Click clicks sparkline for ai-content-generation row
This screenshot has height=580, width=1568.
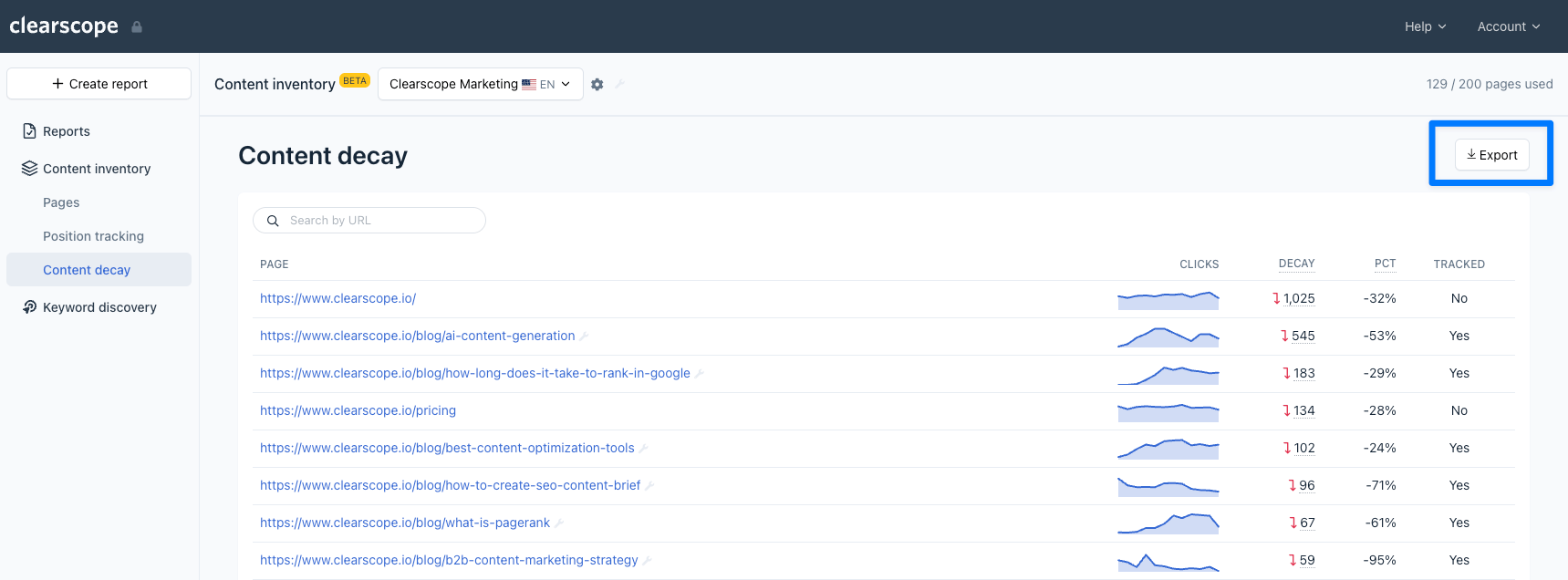(1168, 337)
